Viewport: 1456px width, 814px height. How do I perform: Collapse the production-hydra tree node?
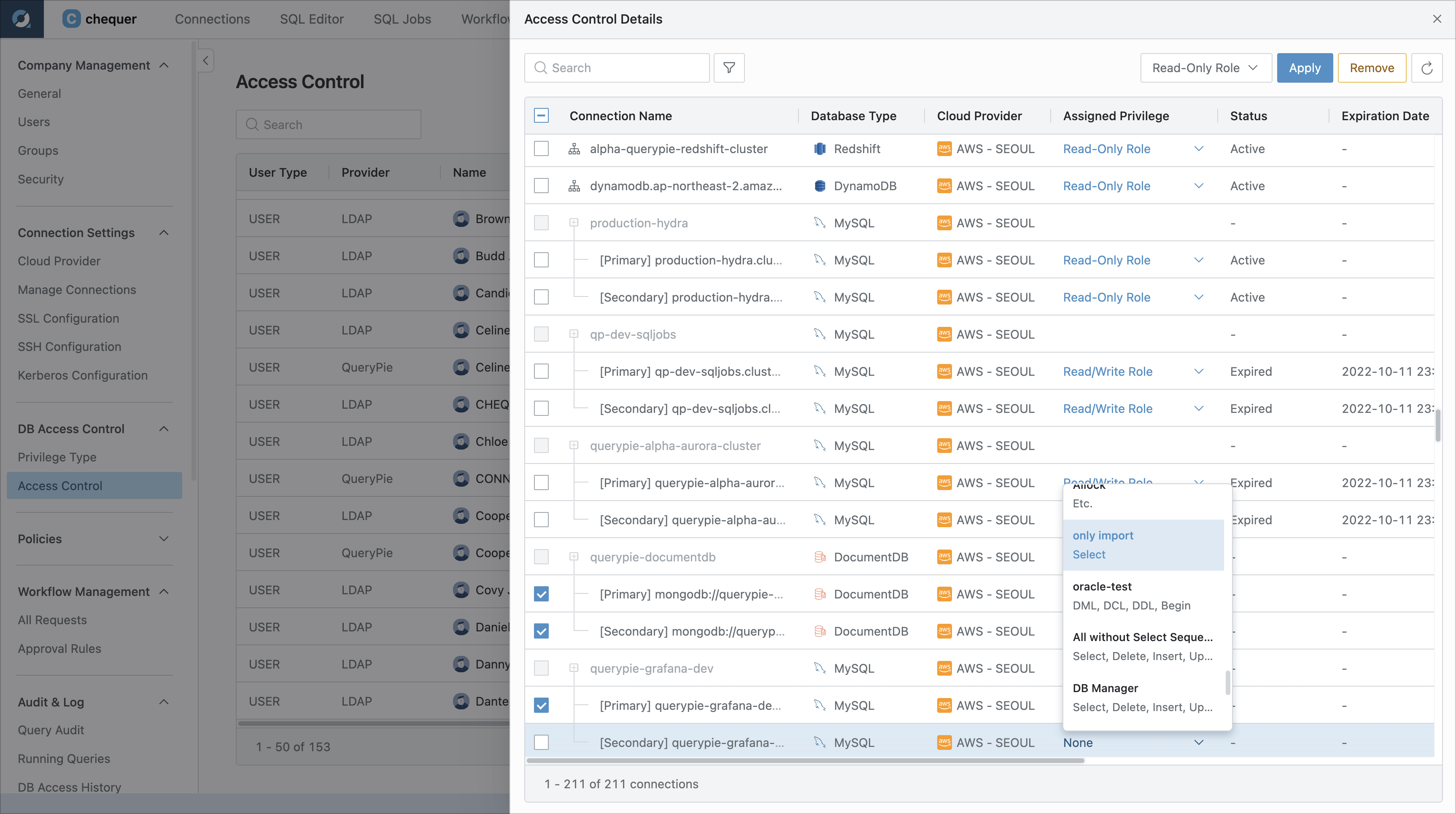(x=574, y=223)
